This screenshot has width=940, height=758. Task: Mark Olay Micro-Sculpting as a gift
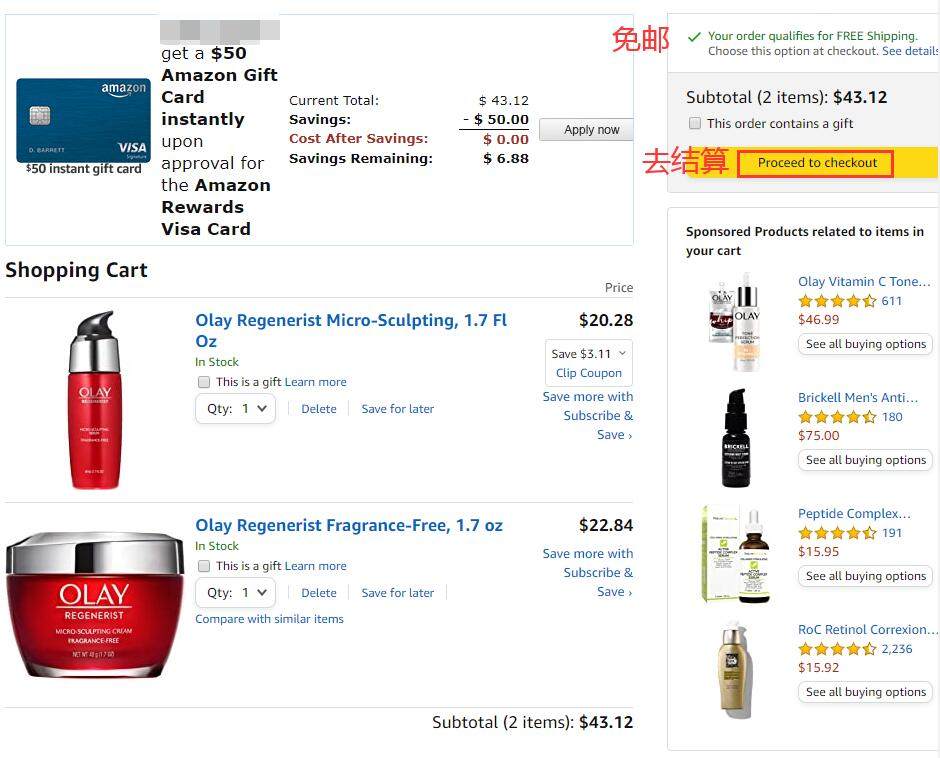tap(204, 382)
